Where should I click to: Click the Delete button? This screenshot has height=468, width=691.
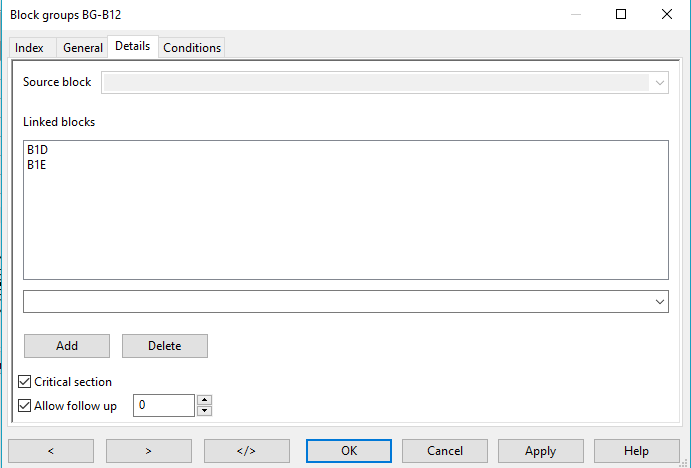click(164, 346)
